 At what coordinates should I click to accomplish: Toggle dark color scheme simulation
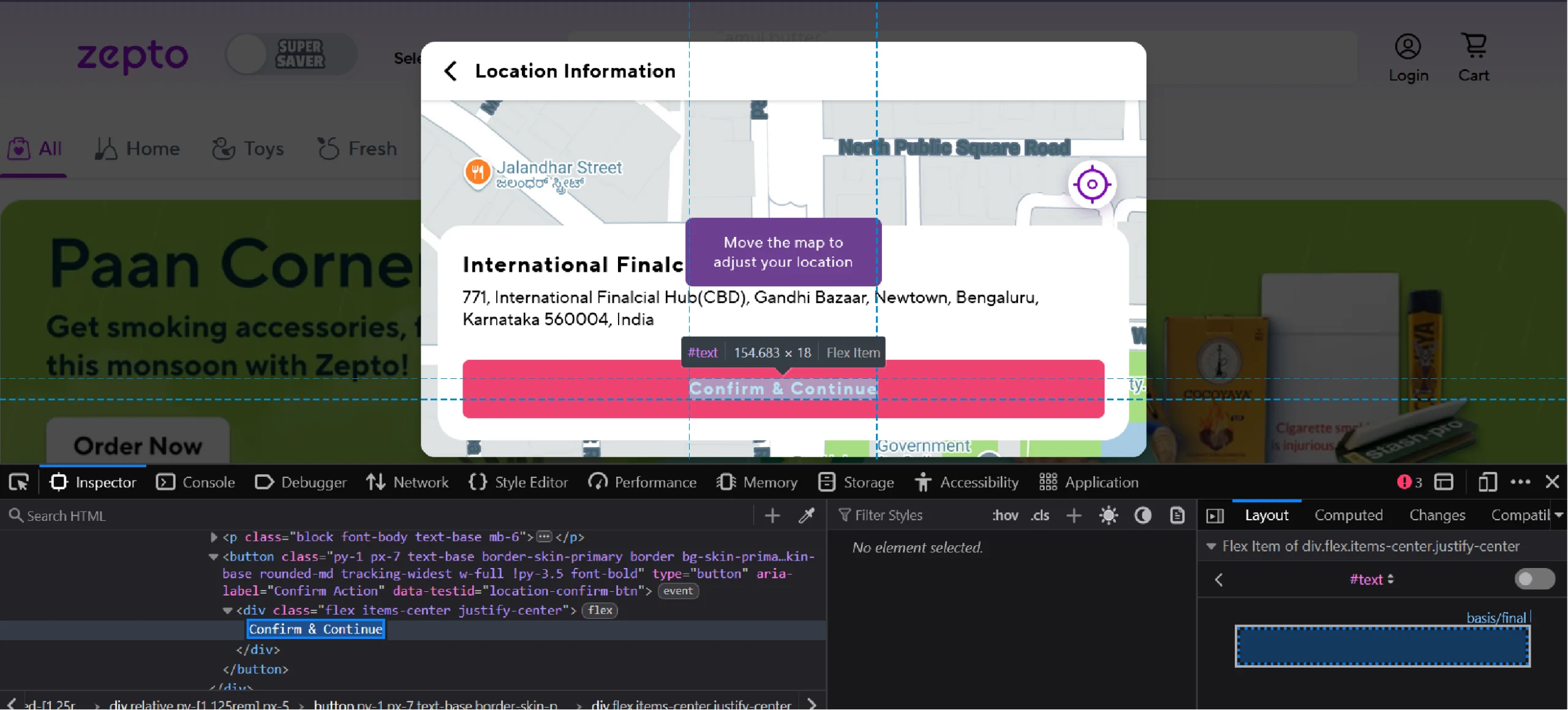coord(1143,515)
